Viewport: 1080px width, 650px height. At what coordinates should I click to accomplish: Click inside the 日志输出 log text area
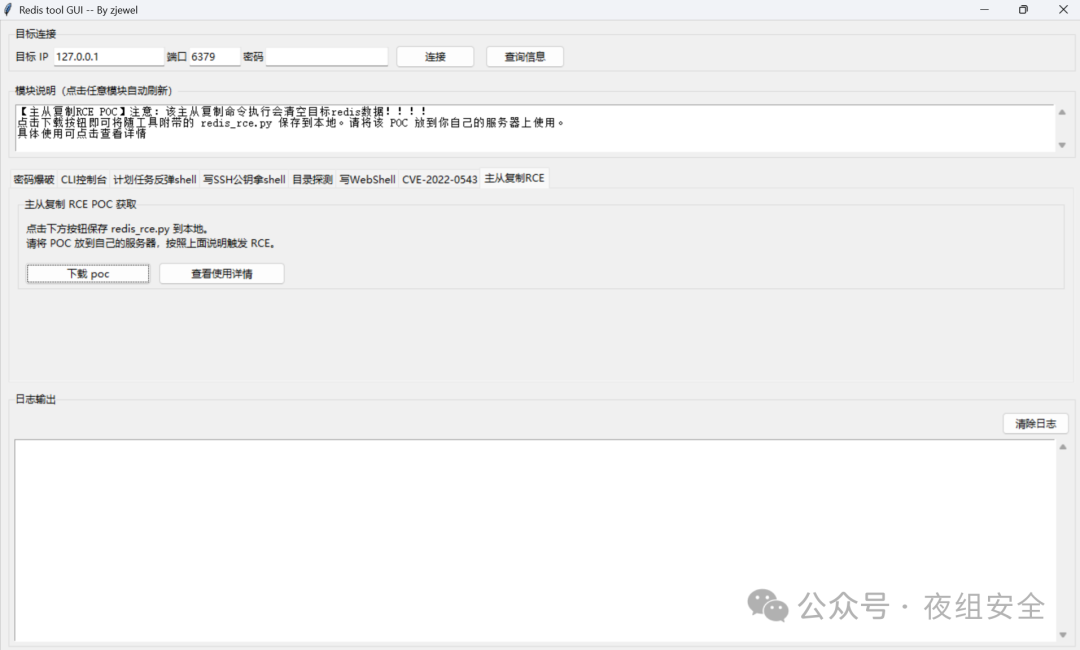(530, 540)
